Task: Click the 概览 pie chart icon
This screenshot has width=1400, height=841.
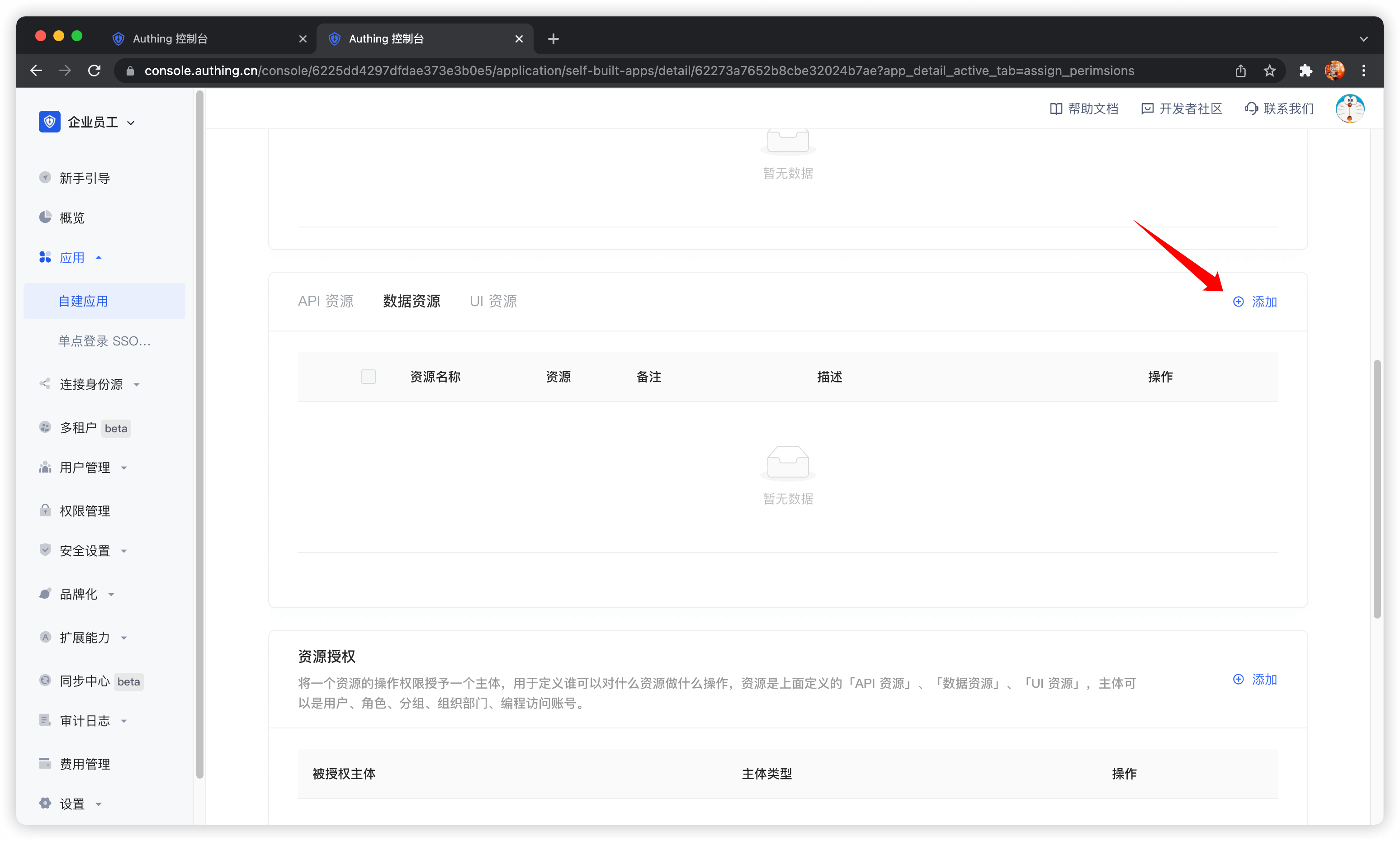Action: pyautogui.click(x=45, y=217)
